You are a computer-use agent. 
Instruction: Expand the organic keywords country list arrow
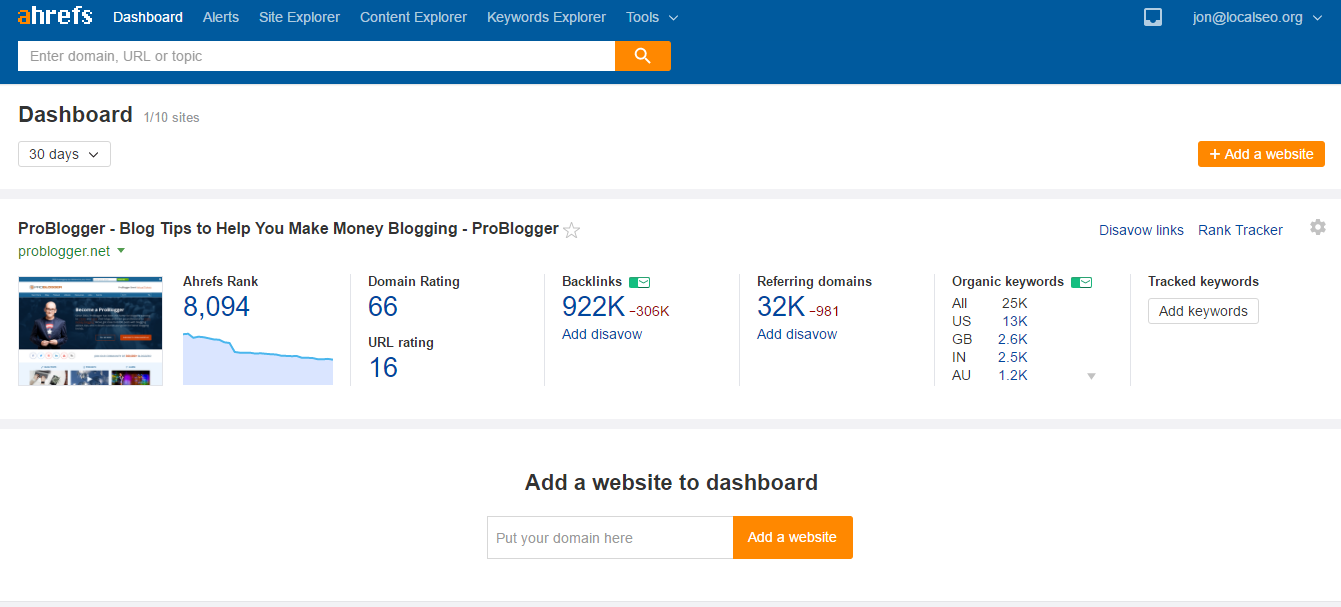(1092, 376)
